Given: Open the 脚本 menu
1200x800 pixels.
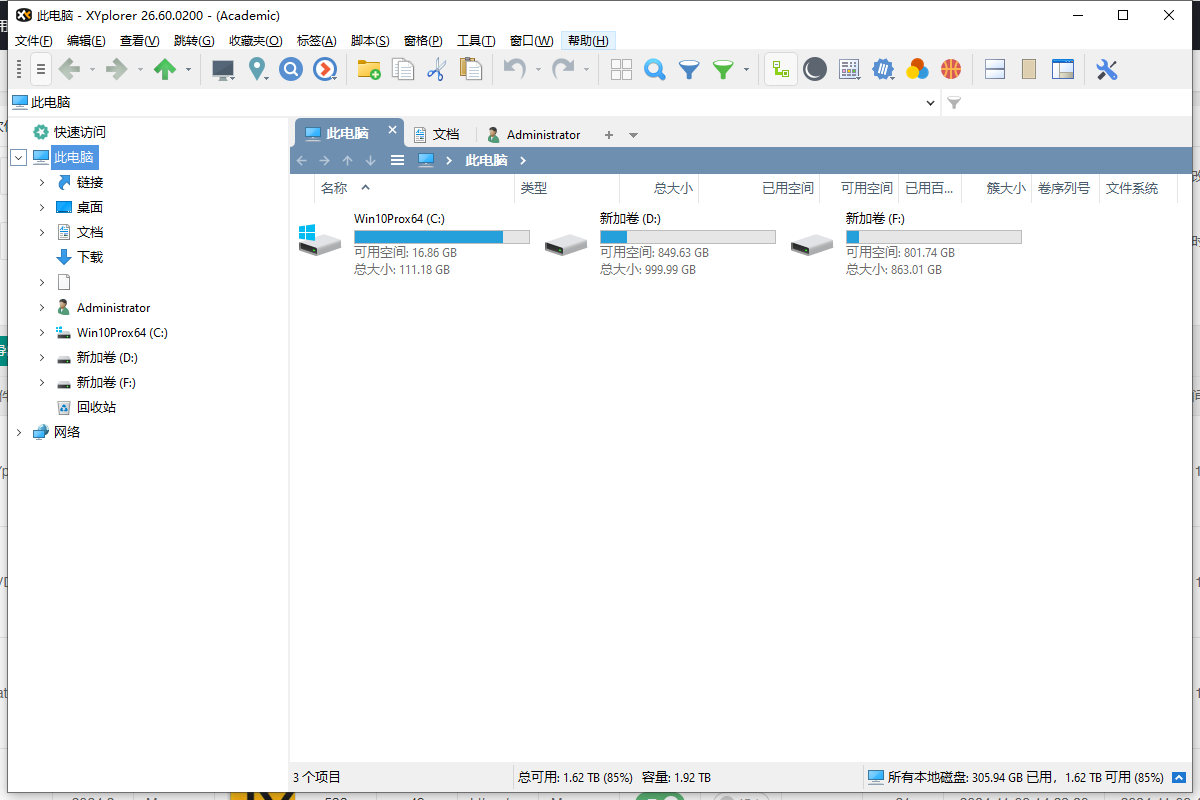Looking at the screenshot, I should click(369, 40).
